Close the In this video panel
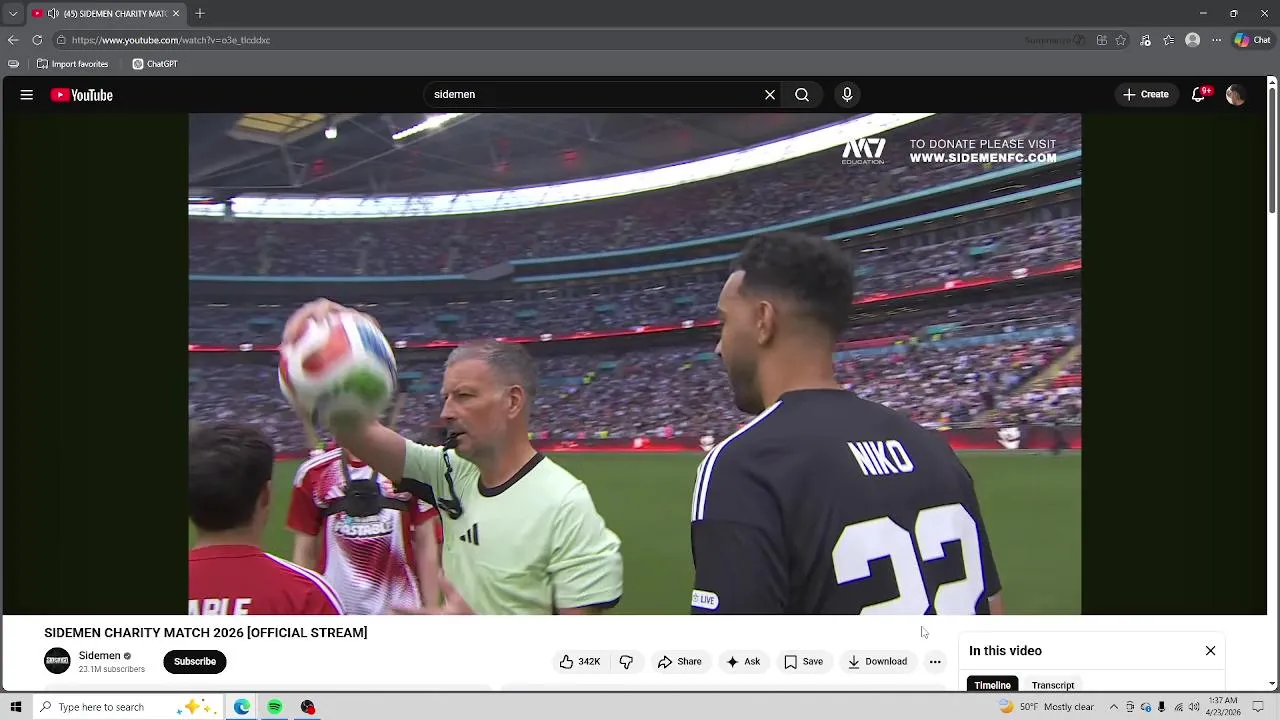The height and width of the screenshot is (720, 1280). pyautogui.click(x=1210, y=651)
